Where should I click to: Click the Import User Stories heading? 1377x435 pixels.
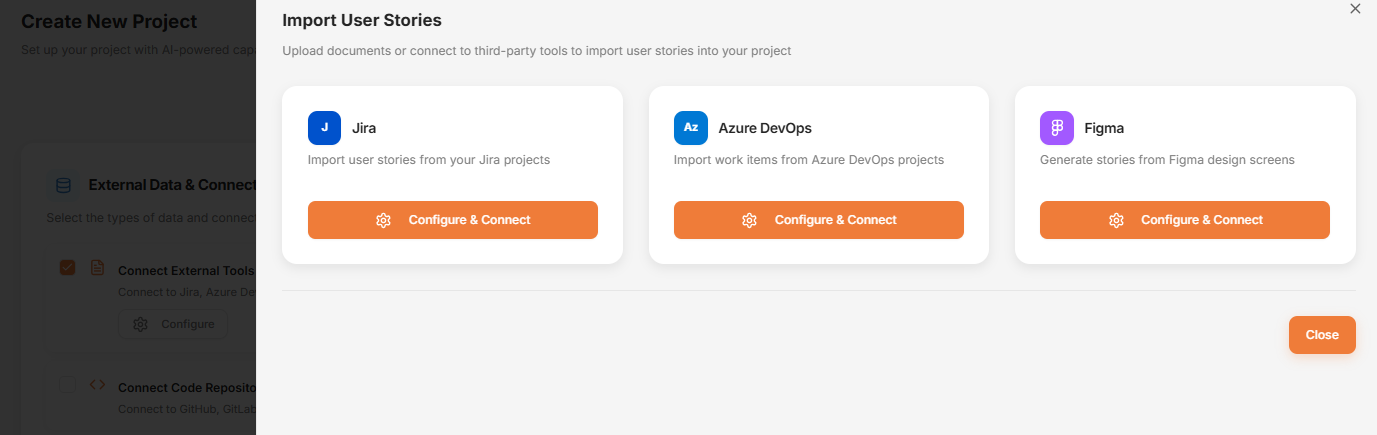pos(361,20)
